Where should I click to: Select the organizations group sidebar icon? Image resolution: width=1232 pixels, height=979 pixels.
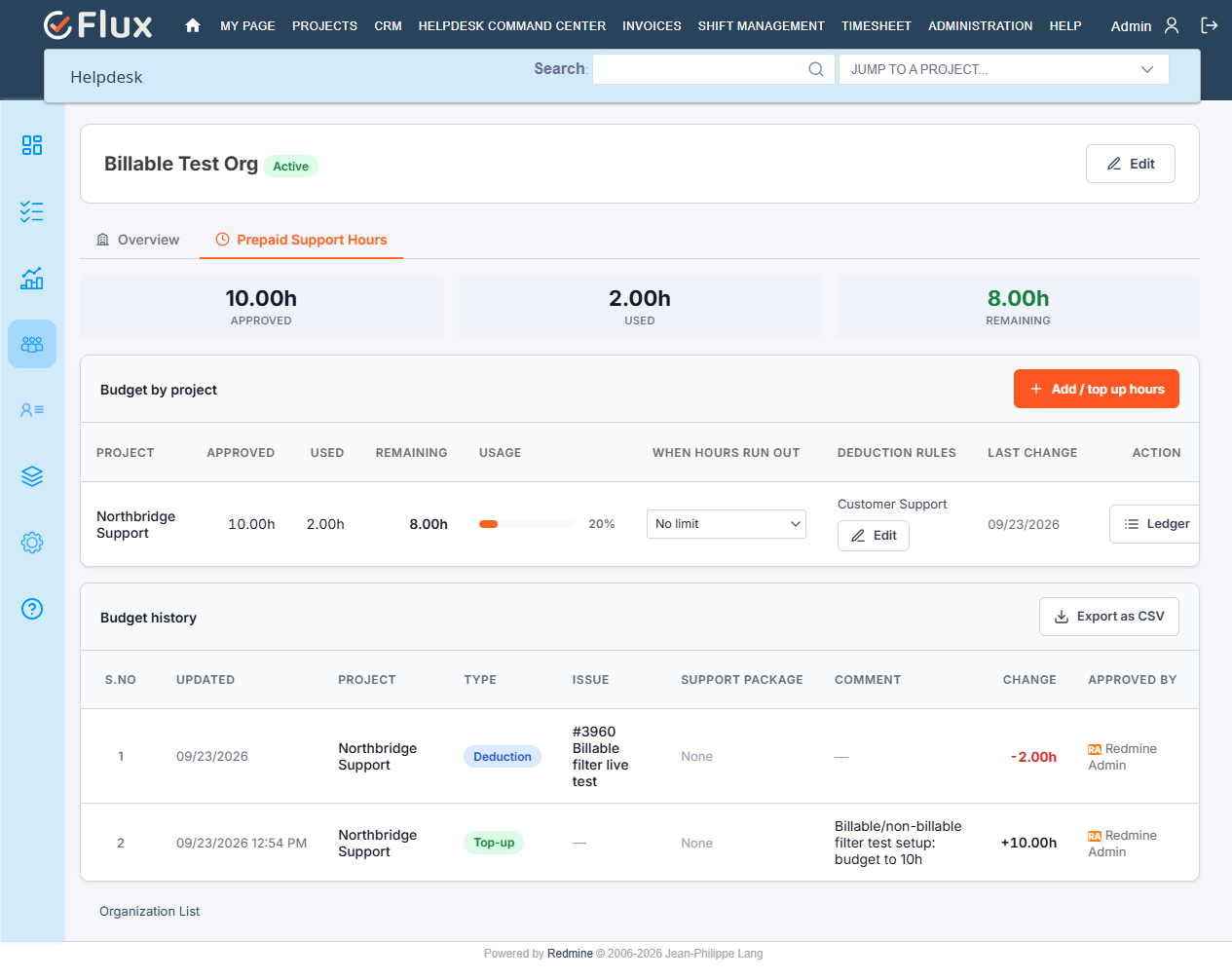32,344
